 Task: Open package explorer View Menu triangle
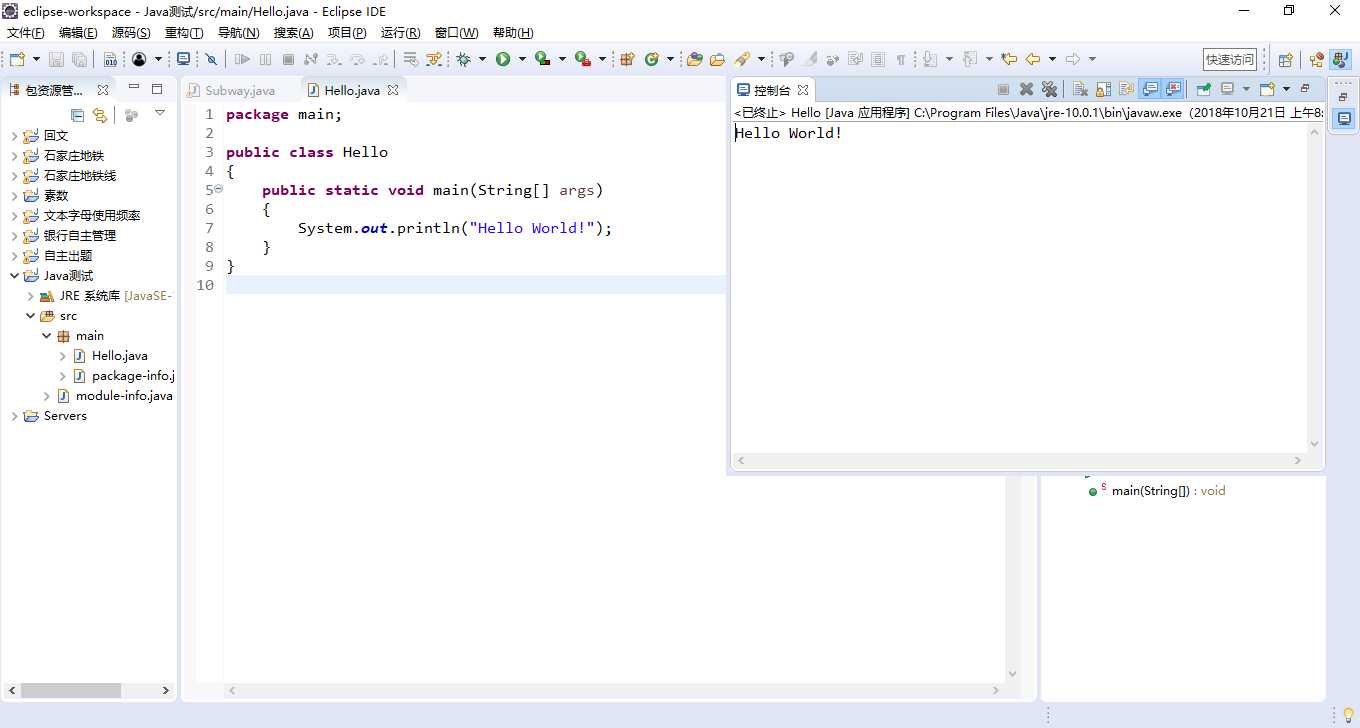point(160,113)
